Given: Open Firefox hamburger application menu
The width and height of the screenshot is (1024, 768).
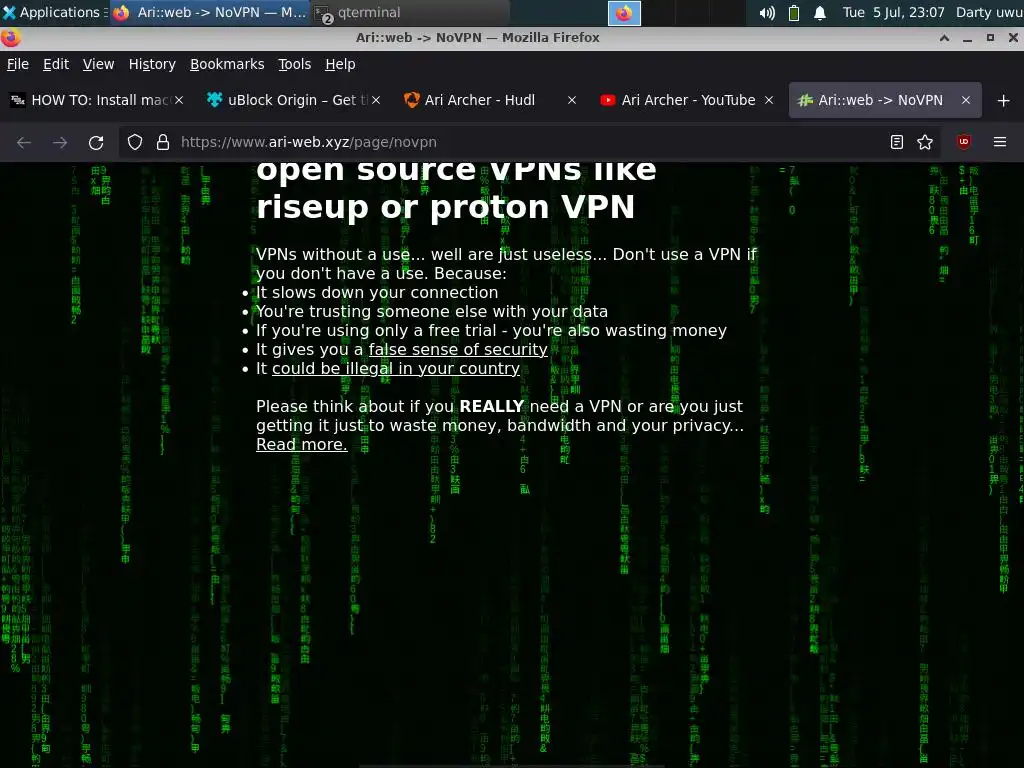Looking at the screenshot, I should coord(1000,142).
